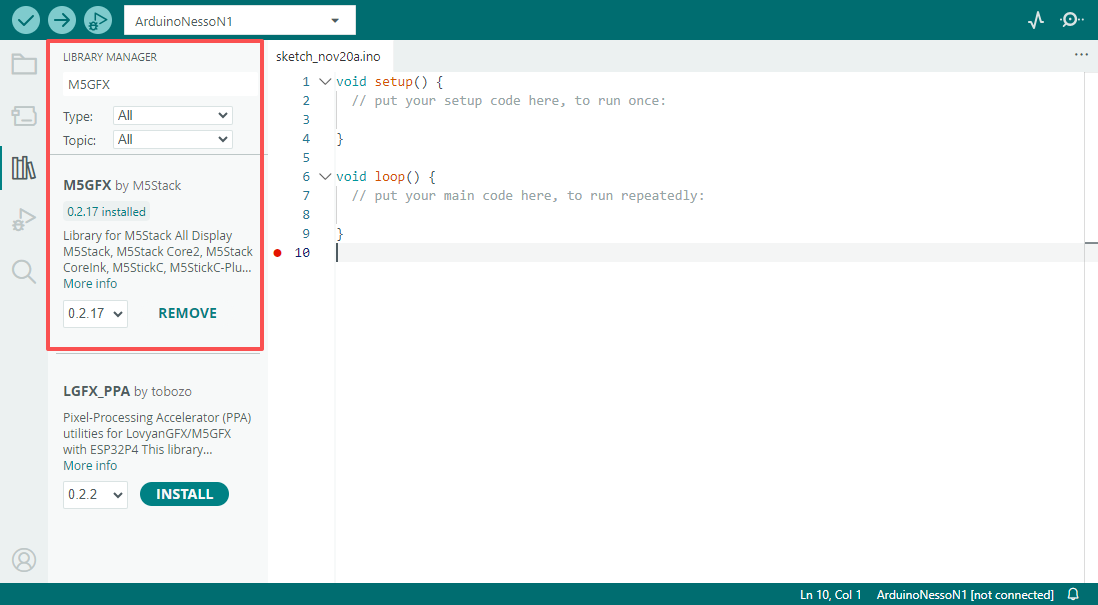Click REMOVE for the M5GFX library

click(187, 314)
